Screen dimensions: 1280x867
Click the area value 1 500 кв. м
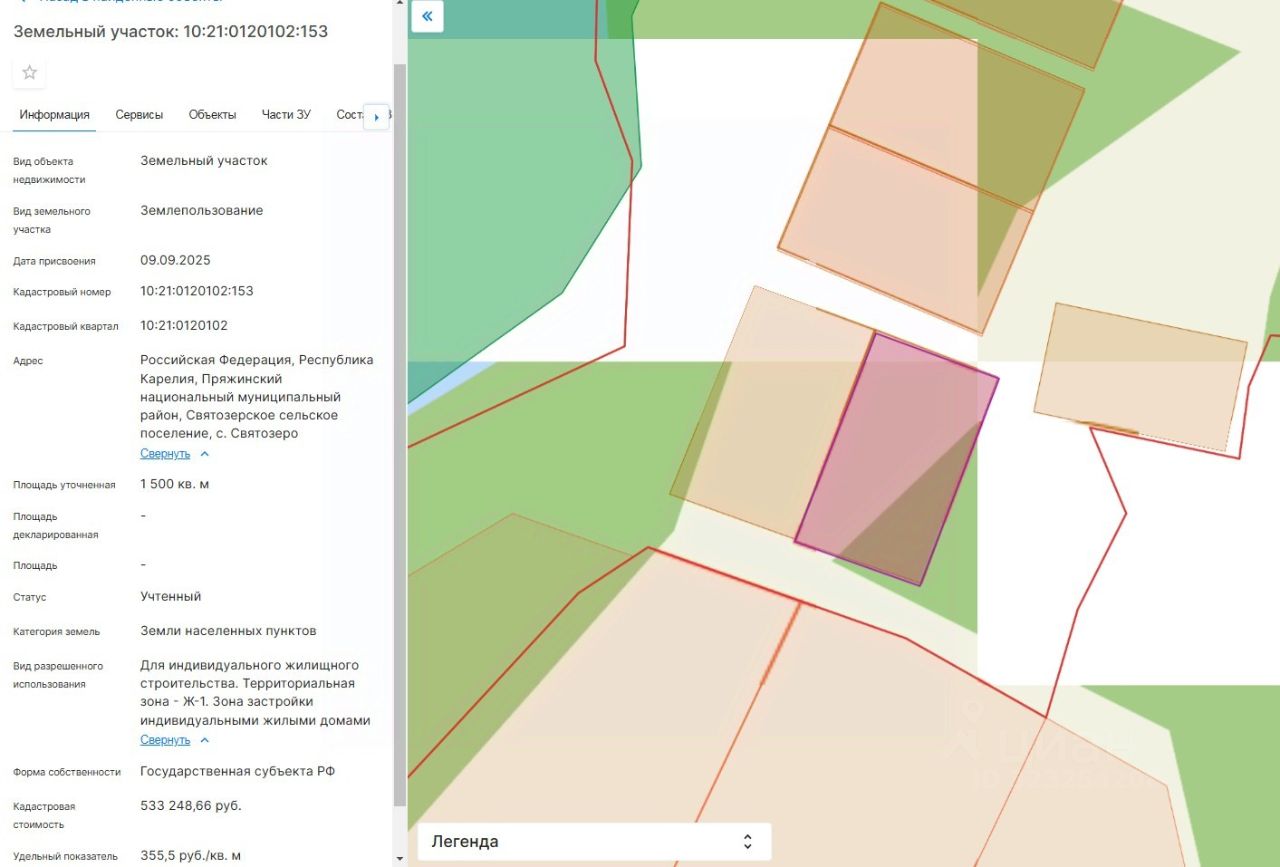tap(175, 484)
